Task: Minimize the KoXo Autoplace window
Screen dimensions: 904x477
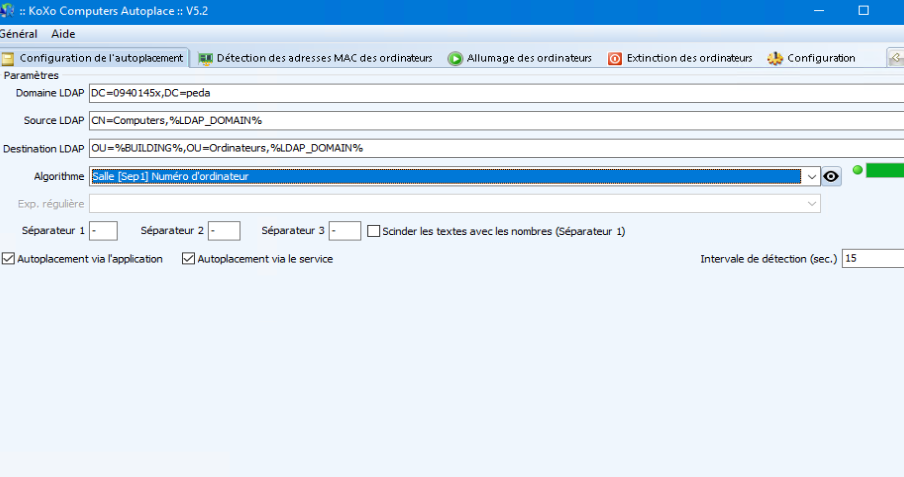Action: click(x=819, y=10)
